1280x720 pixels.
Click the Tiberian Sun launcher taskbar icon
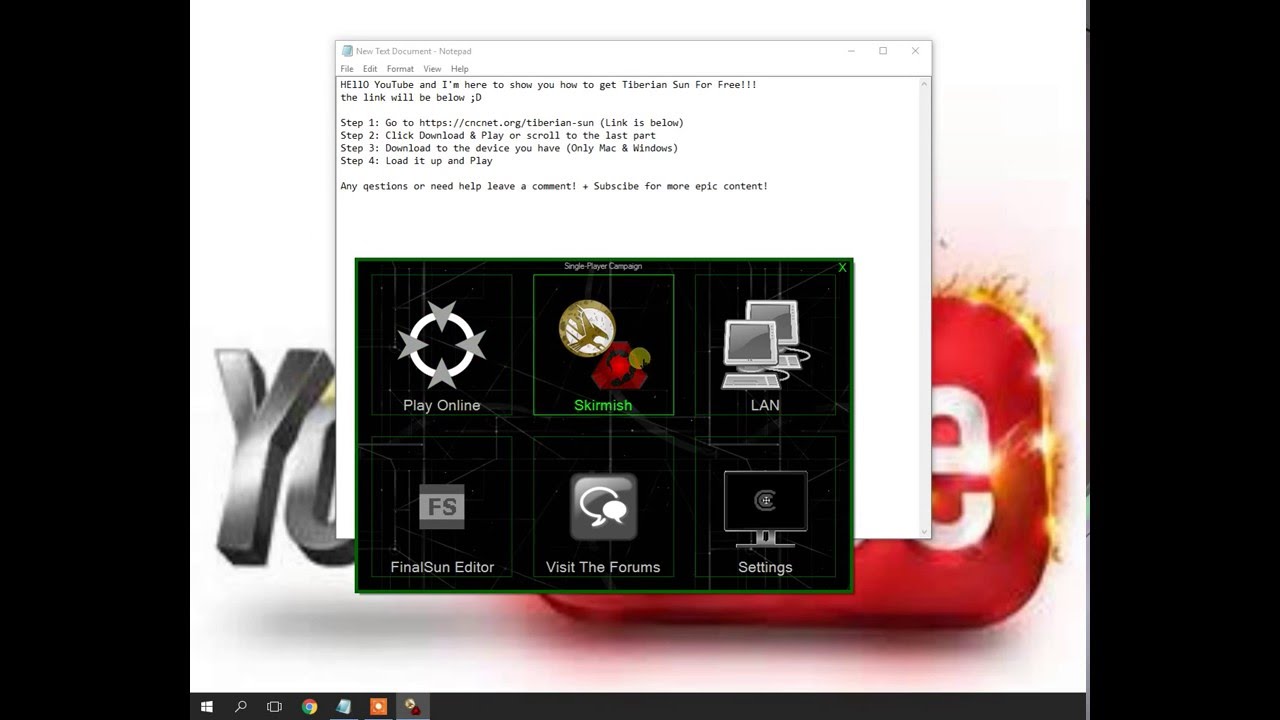coord(412,706)
